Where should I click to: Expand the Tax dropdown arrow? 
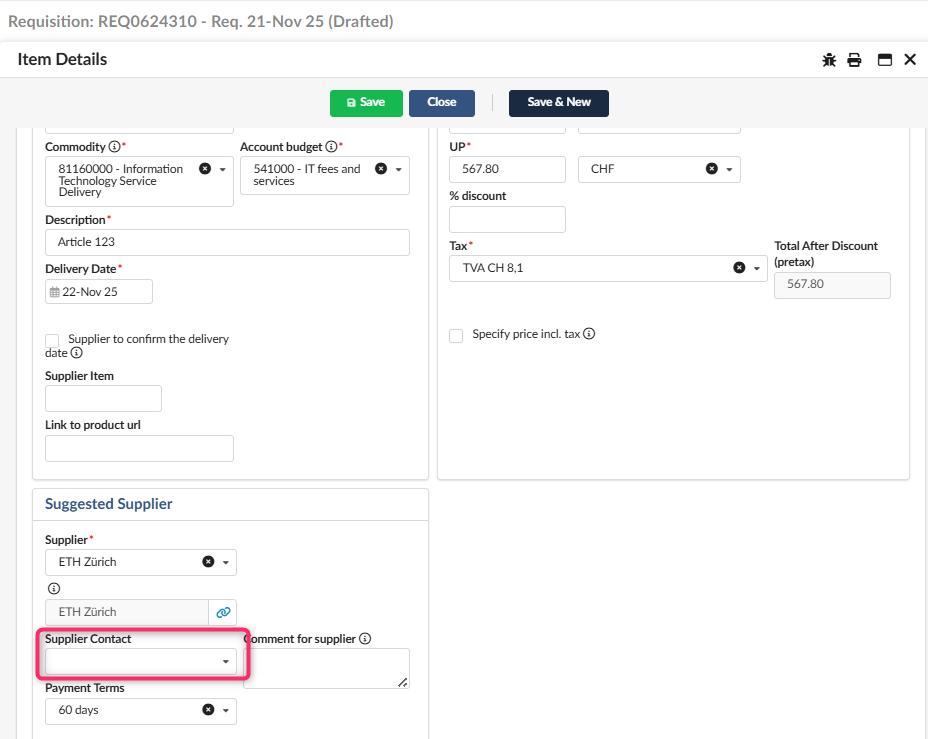point(757,269)
